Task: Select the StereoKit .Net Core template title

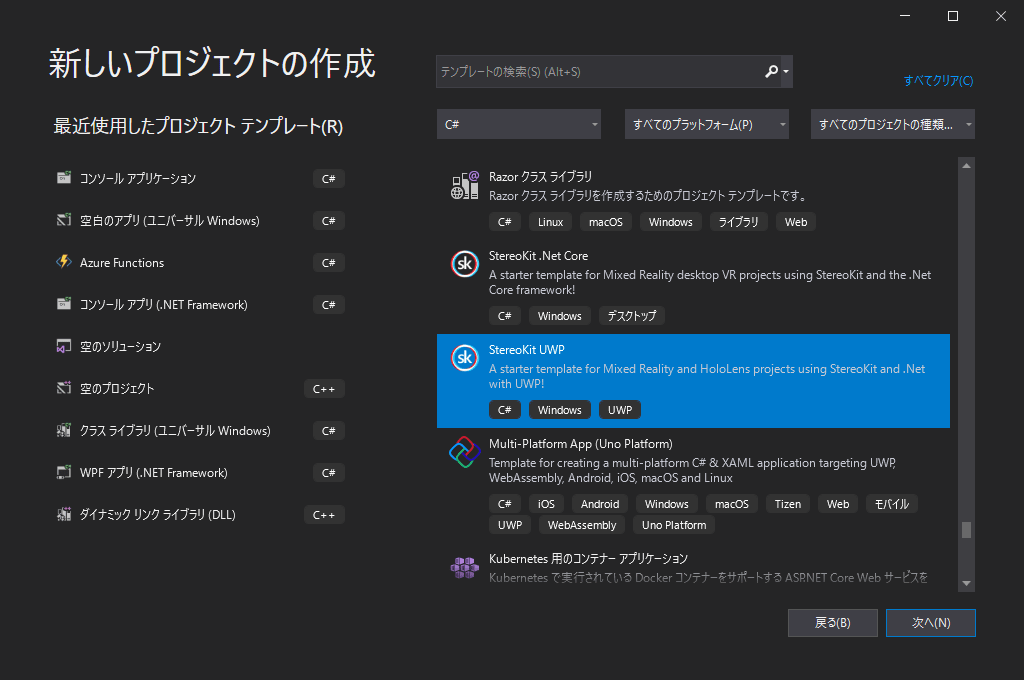Action: [x=538, y=256]
